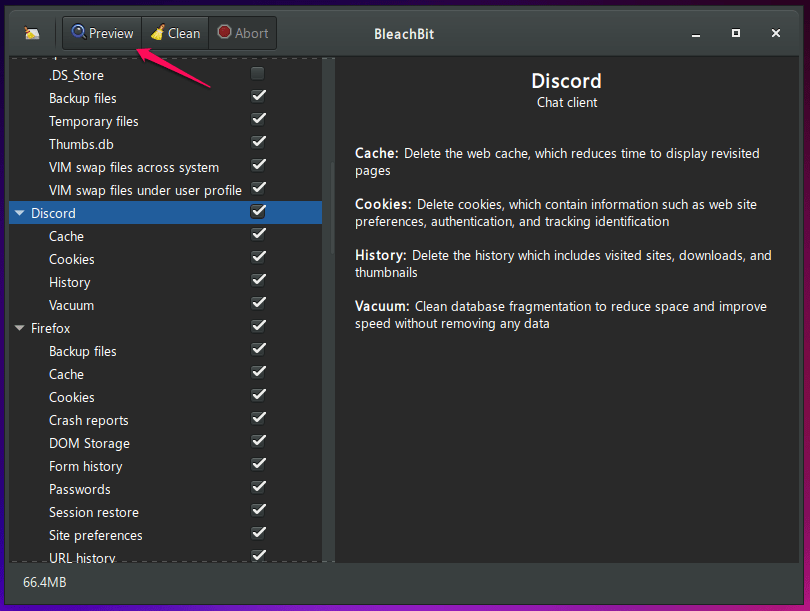The height and width of the screenshot is (611, 810).
Task: Select URL history row label
Action: click(x=82, y=557)
